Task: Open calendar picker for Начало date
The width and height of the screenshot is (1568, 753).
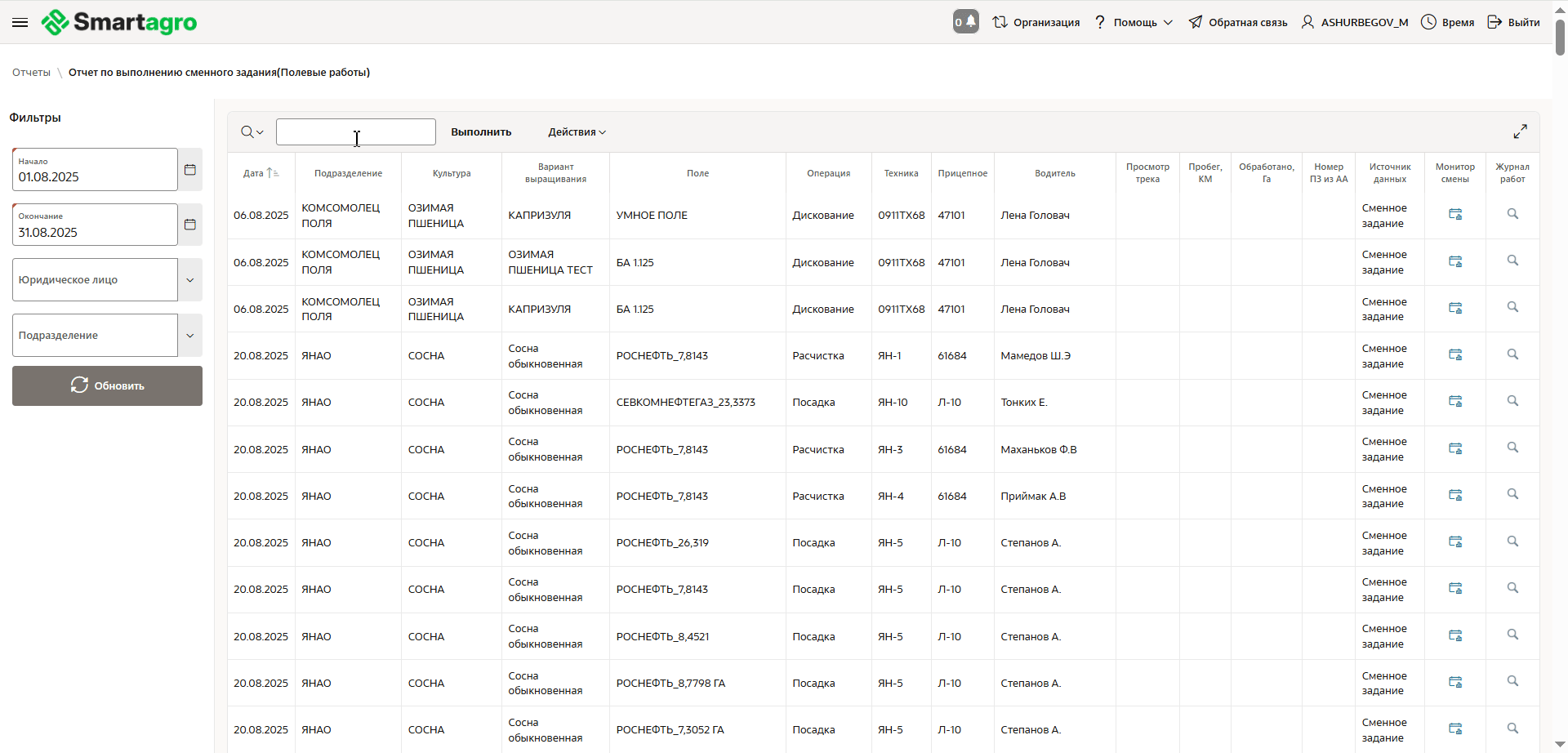Action: (x=190, y=170)
